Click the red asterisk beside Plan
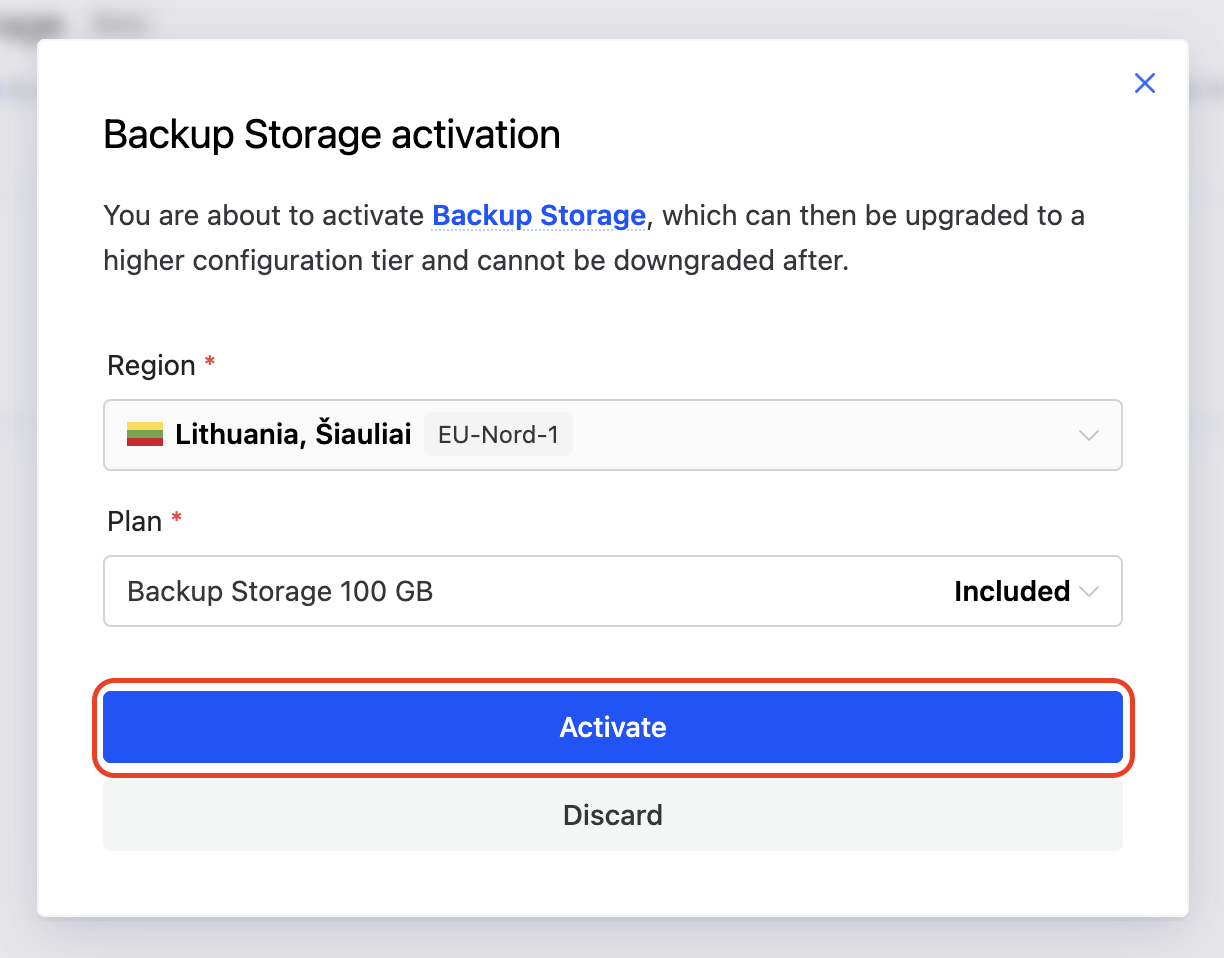Viewport: 1224px width, 958px height. point(177,518)
